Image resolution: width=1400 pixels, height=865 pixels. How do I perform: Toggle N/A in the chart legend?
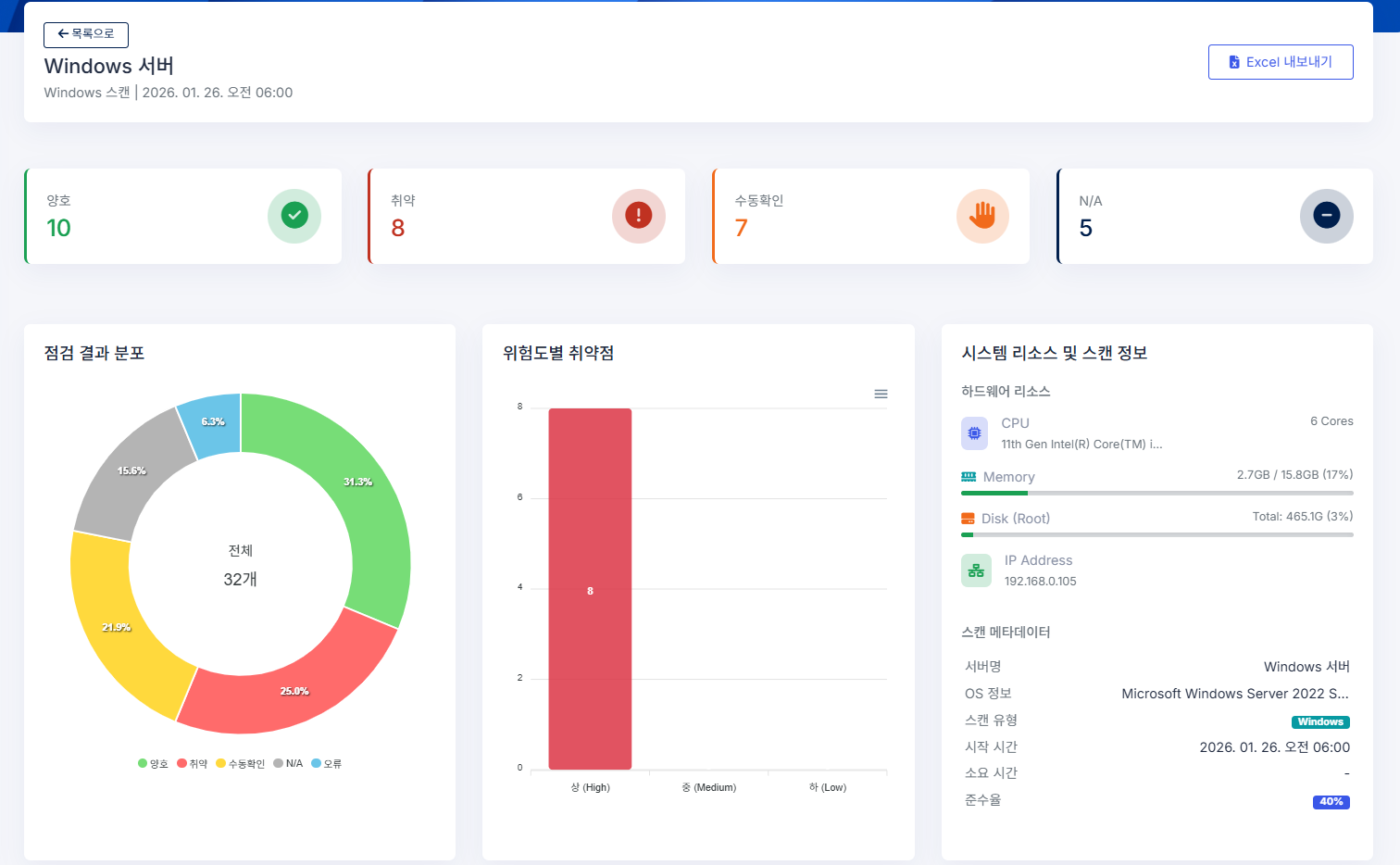288,763
